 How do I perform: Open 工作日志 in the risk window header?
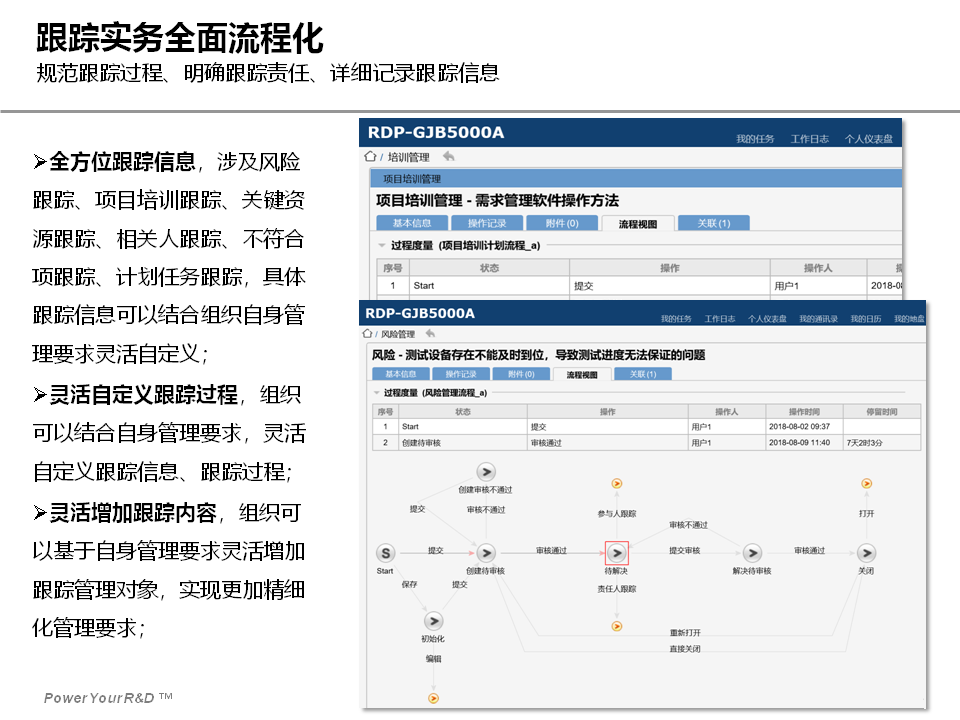coord(720,319)
